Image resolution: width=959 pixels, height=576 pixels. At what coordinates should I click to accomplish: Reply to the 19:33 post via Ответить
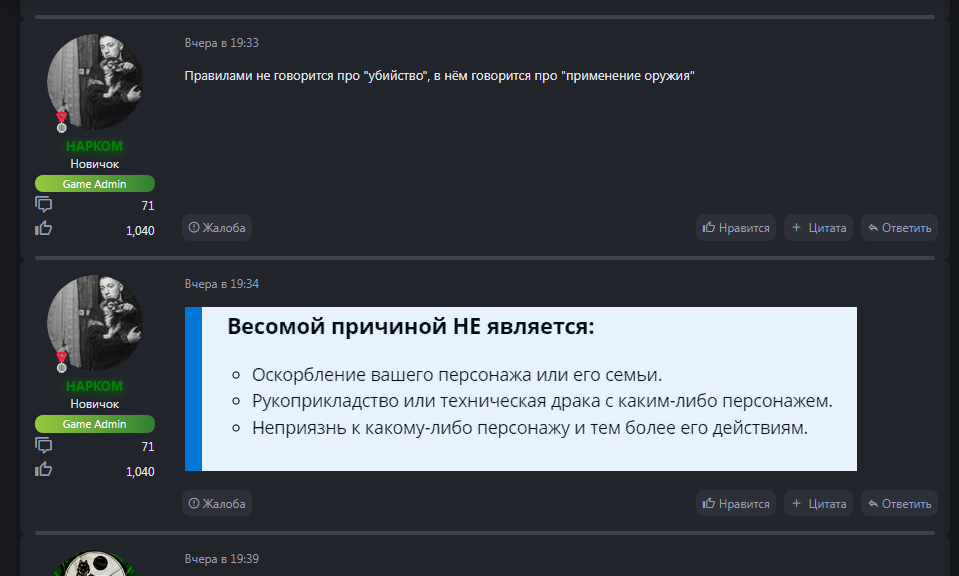coord(899,228)
